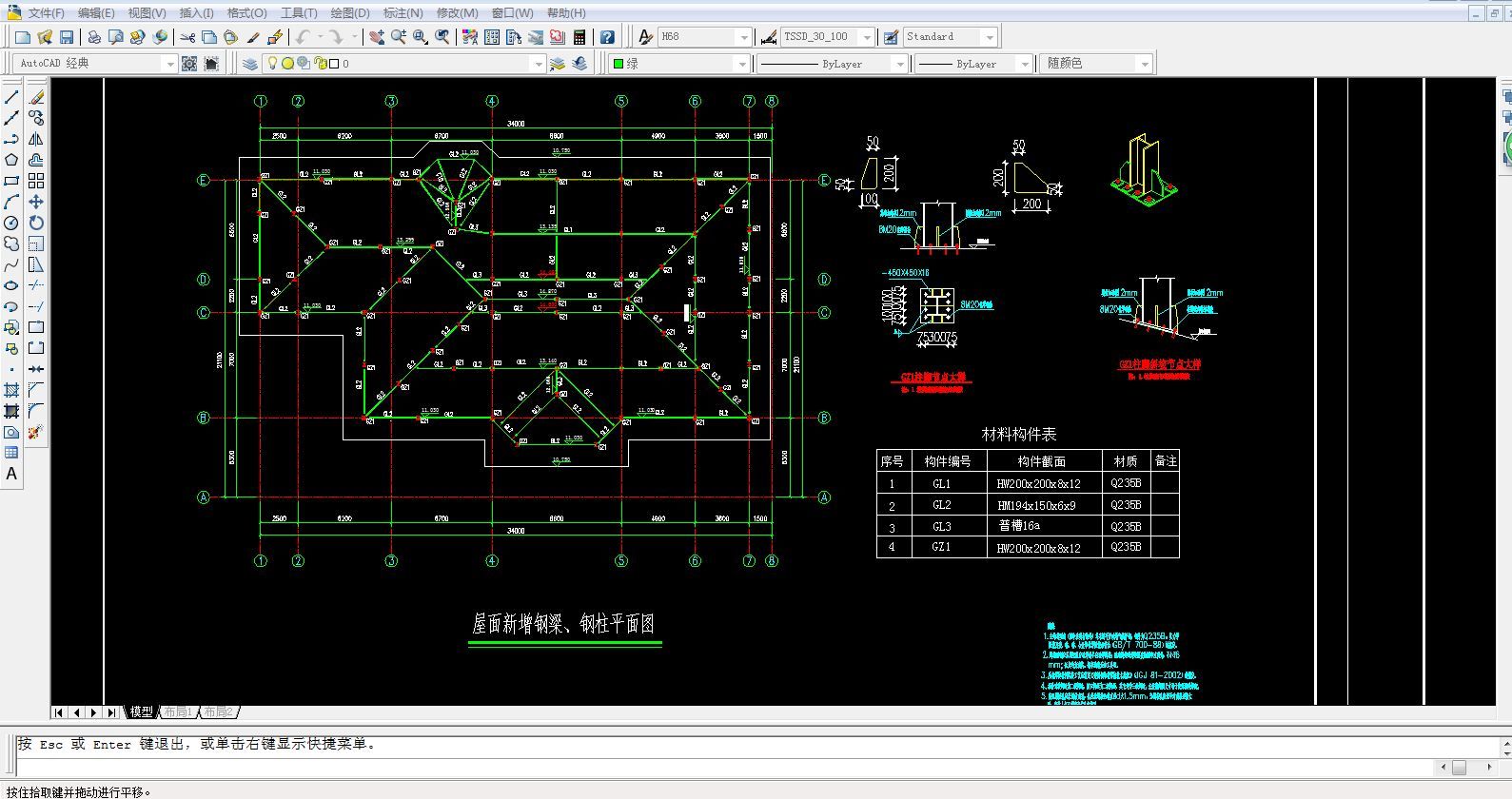Open Layer Properties Manager

click(249, 64)
